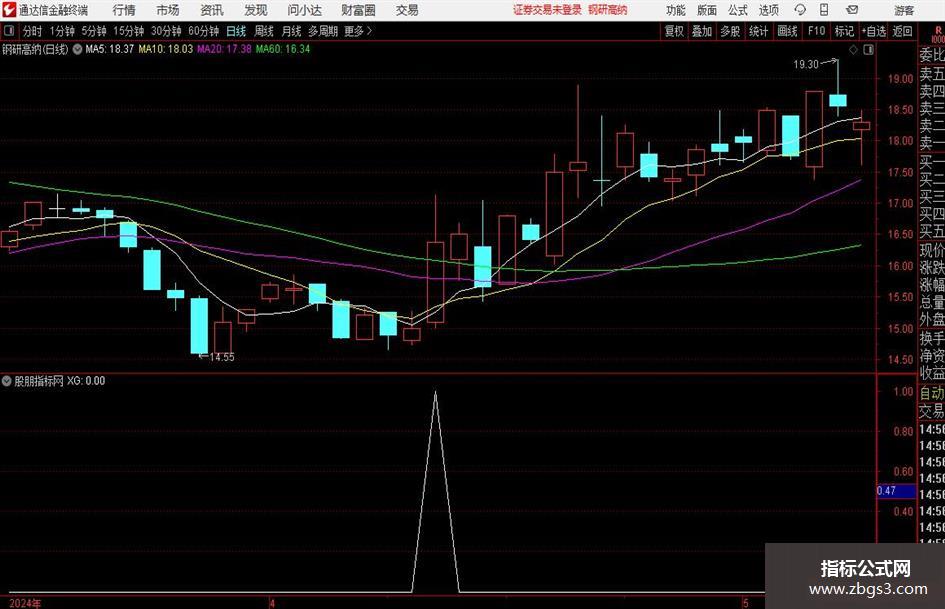Expand the main chart indicator menu arrow
This screenshot has height=609, width=945.
point(77,49)
